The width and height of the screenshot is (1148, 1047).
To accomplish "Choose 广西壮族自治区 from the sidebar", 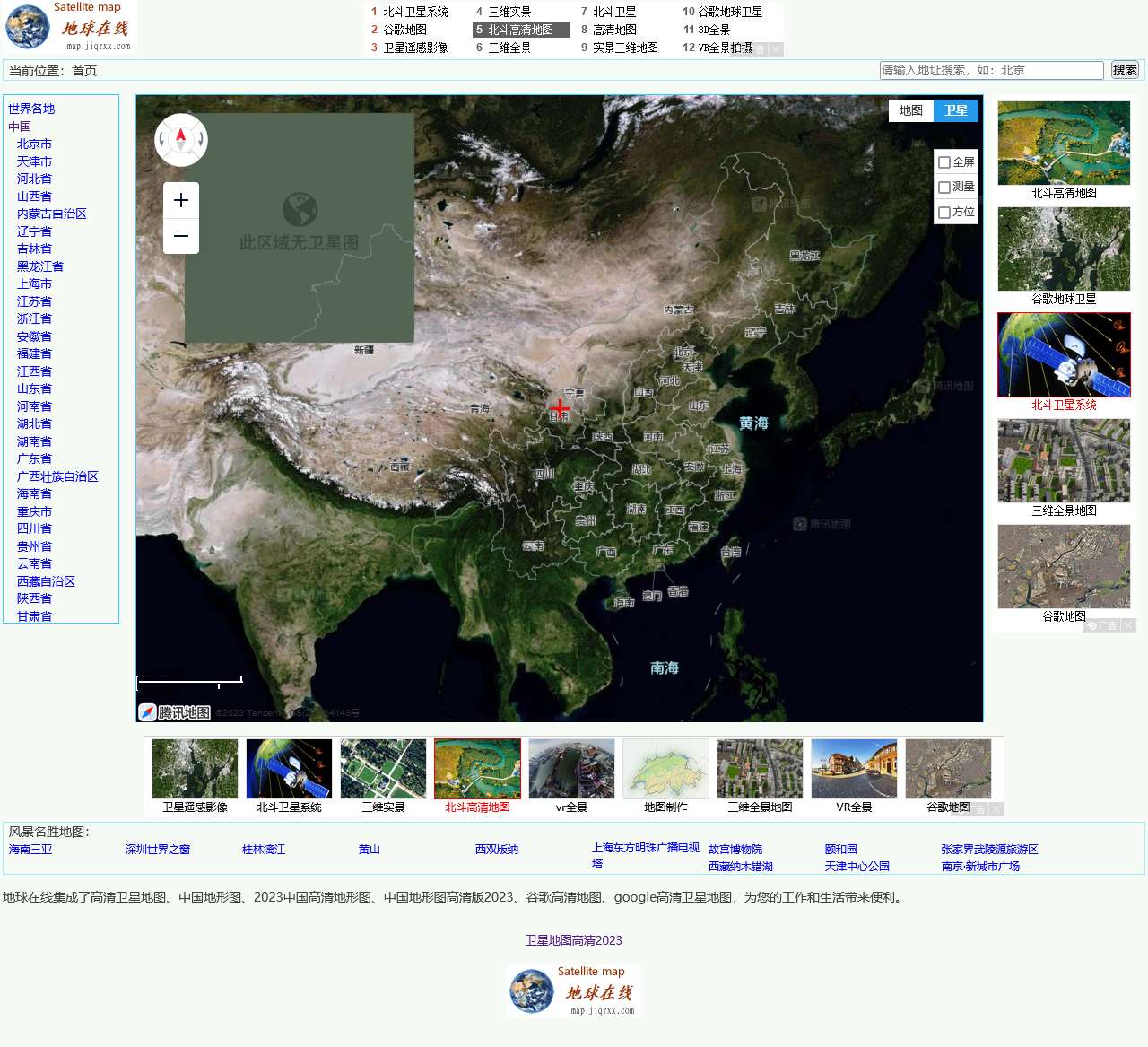I will pyautogui.click(x=57, y=476).
